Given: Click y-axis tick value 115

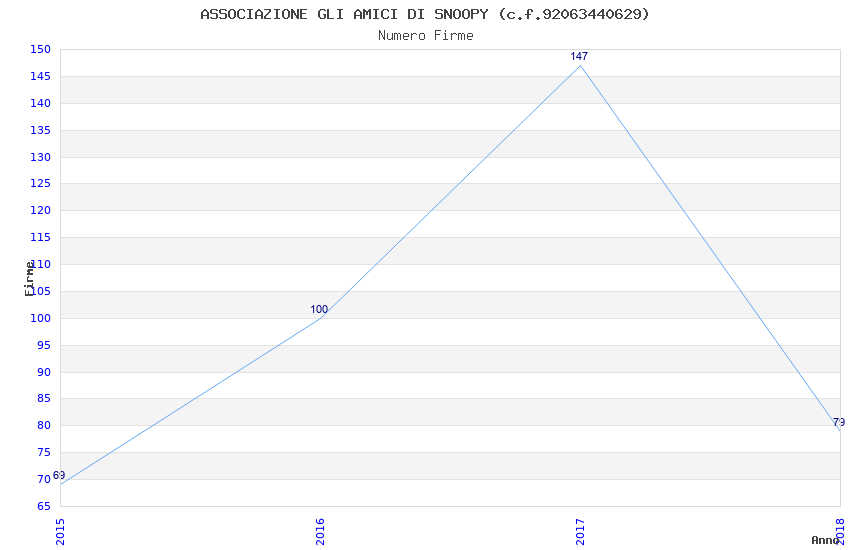Looking at the screenshot, I should pos(40,237).
